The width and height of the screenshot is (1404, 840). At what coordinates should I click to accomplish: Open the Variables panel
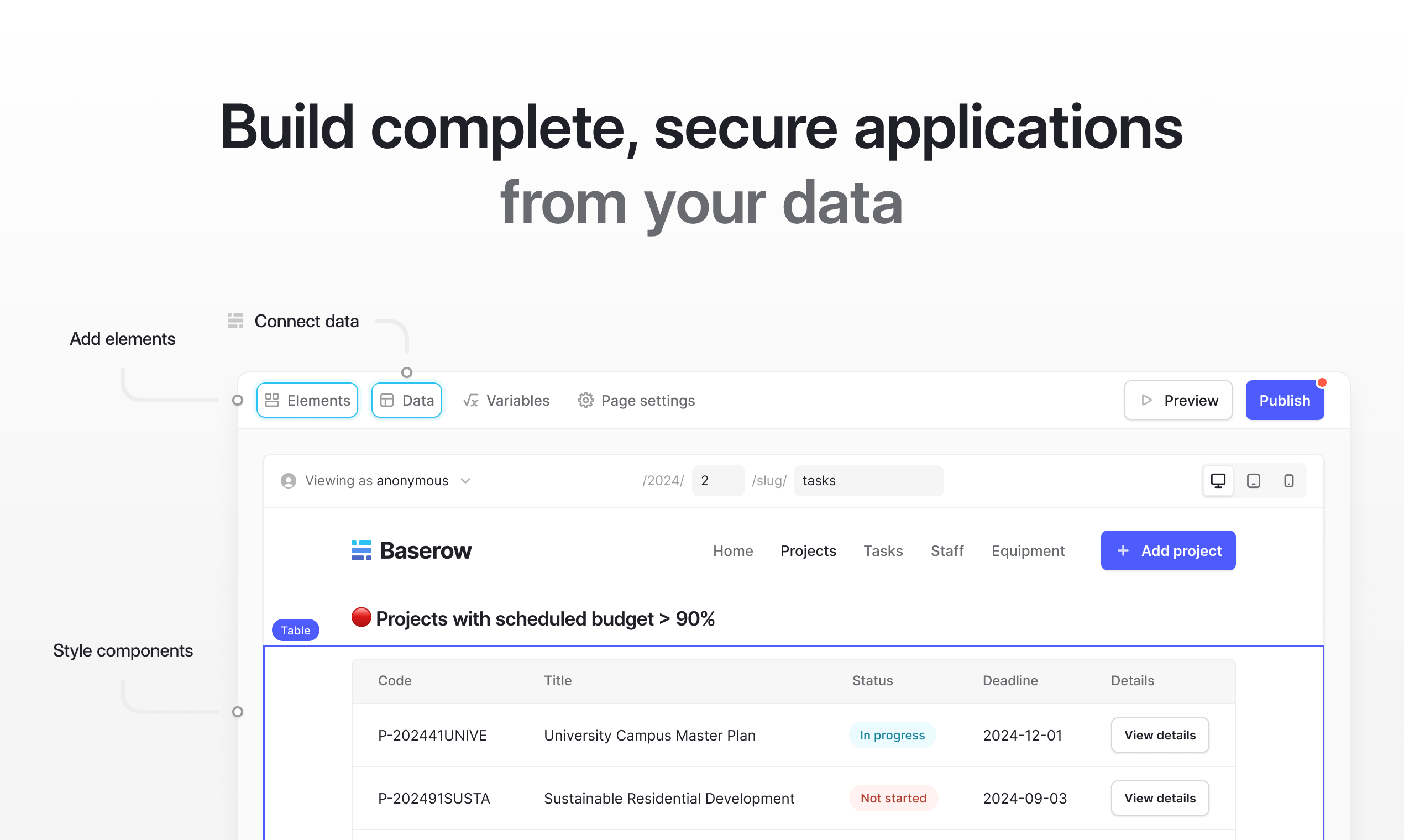(507, 400)
